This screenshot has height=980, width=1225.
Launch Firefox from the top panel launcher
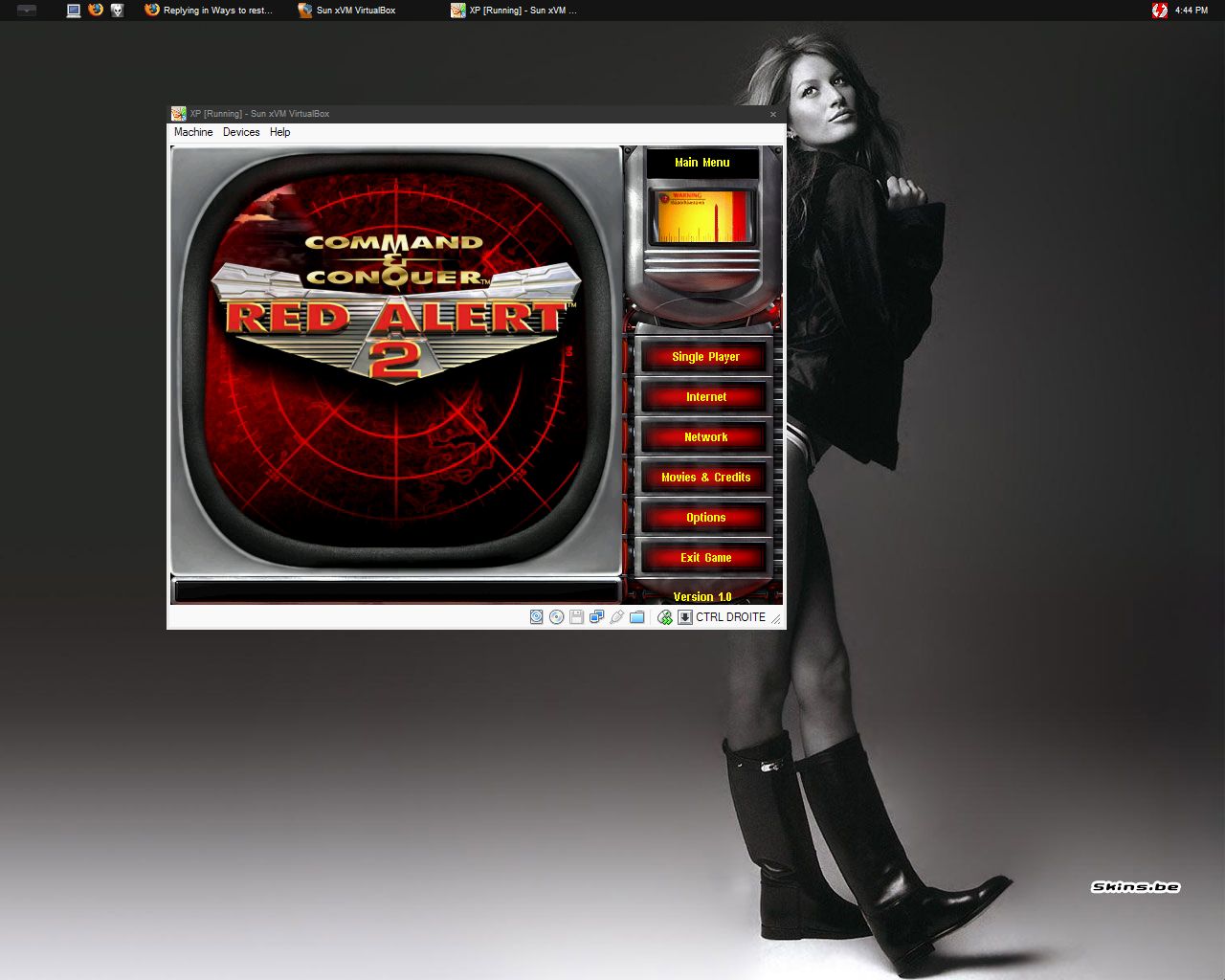tap(96, 11)
